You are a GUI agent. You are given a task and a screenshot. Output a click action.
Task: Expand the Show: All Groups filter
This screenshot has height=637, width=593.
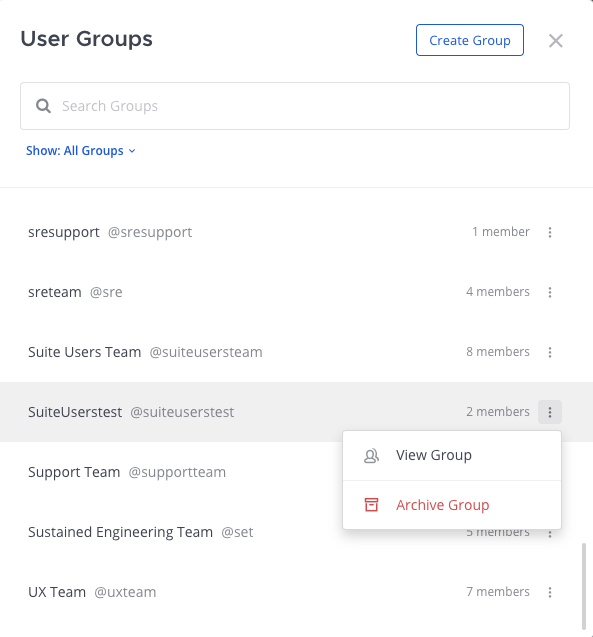point(80,151)
